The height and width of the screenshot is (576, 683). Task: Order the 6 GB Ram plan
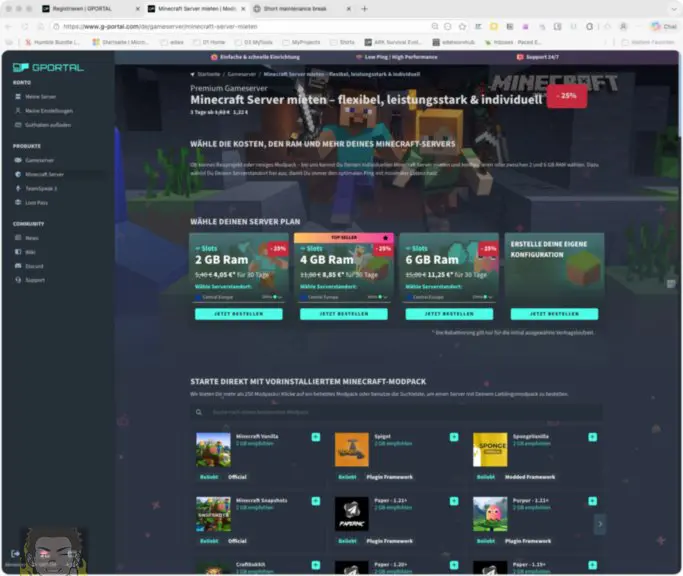click(449, 314)
